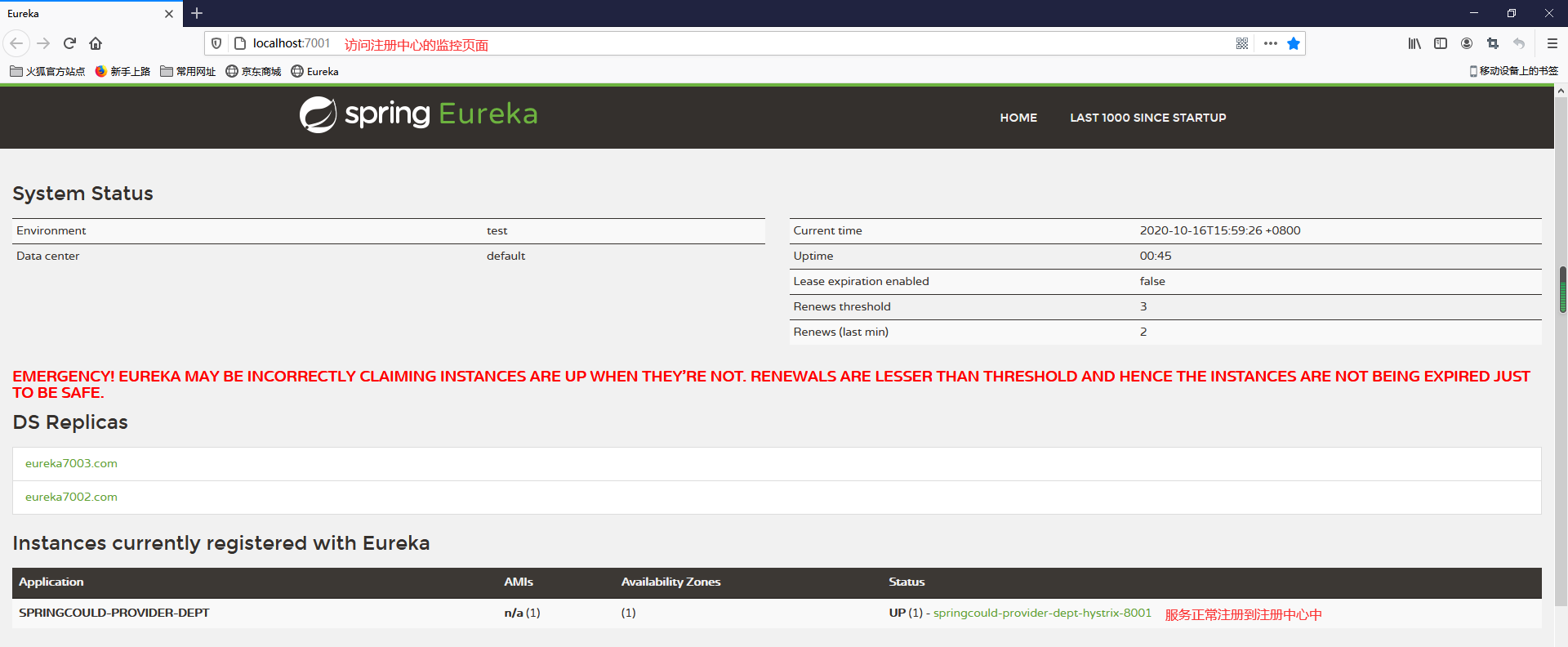Viewport: 1568px width, 647px height.
Task: Reload the current page
Action: pyautogui.click(x=70, y=43)
